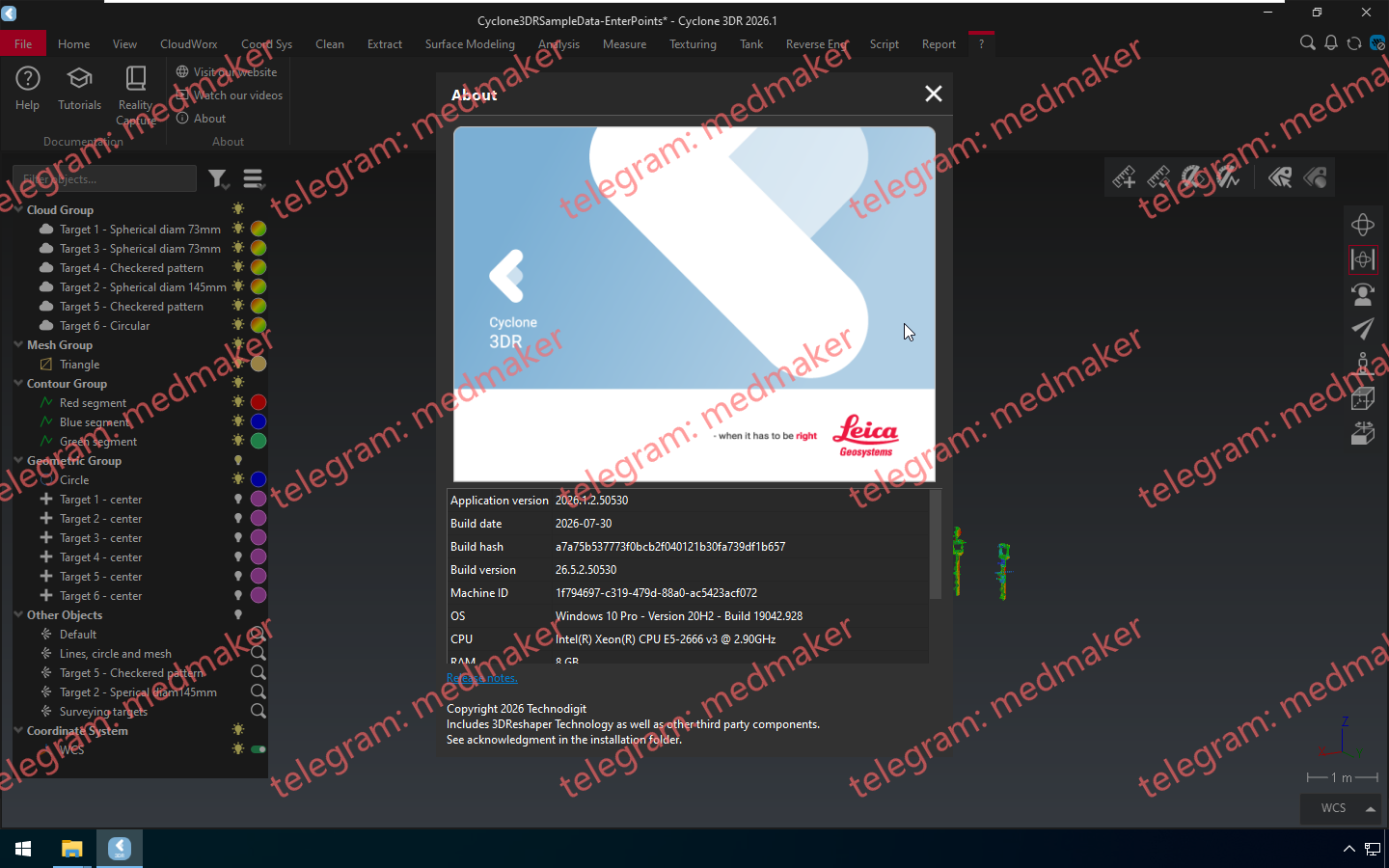Activate the constrained orbit navigation mode
Screen dimensions: 1389x868
pyautogui.click(x=1363, y=259)
